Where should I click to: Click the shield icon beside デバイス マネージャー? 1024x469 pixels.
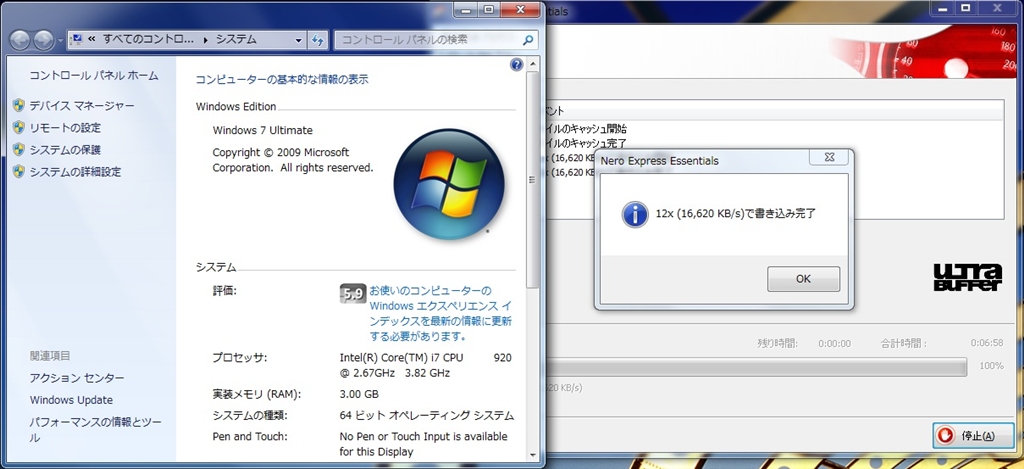coord(18,106)
